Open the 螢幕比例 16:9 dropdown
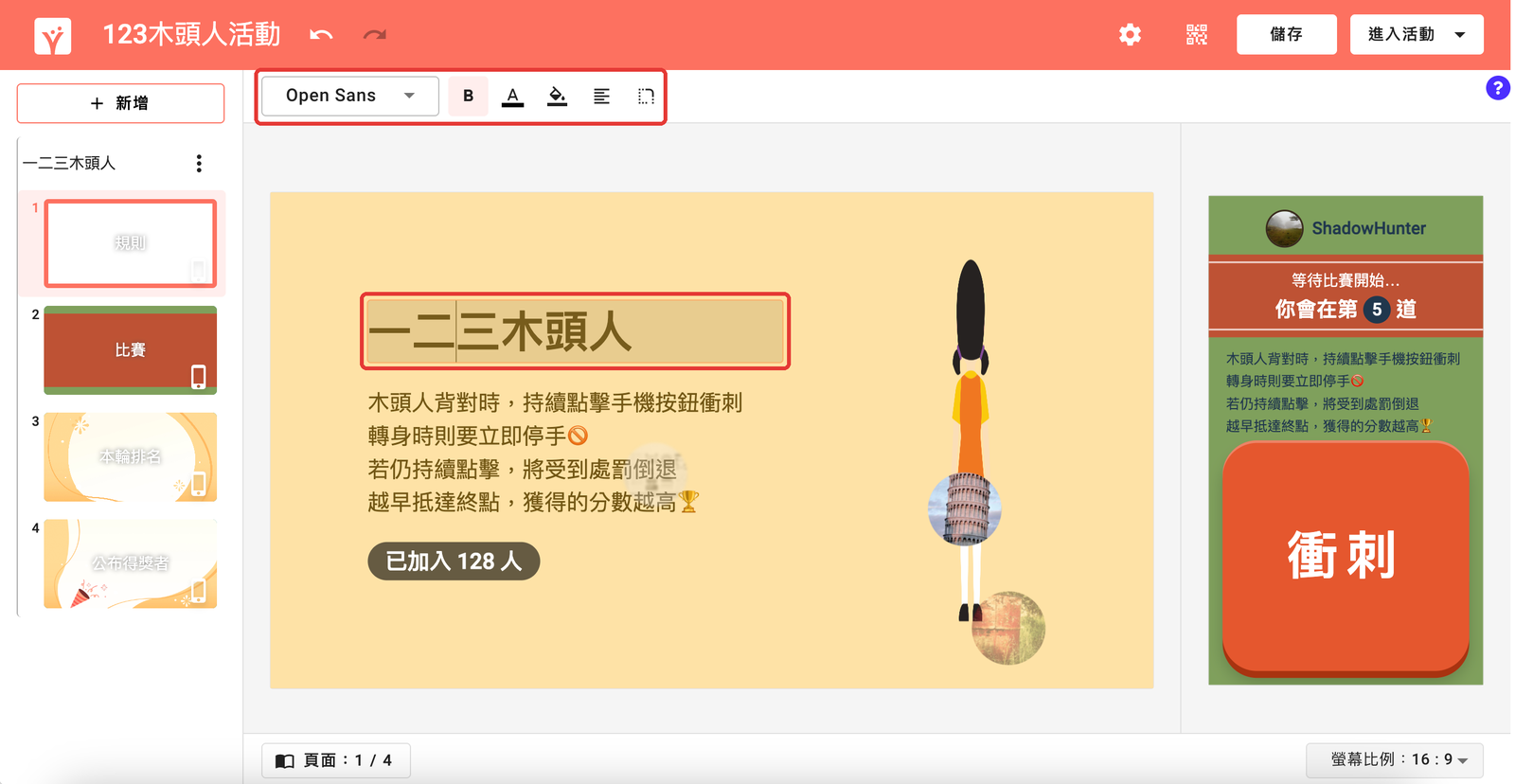1515x784 pixels. pos(1394,760)
